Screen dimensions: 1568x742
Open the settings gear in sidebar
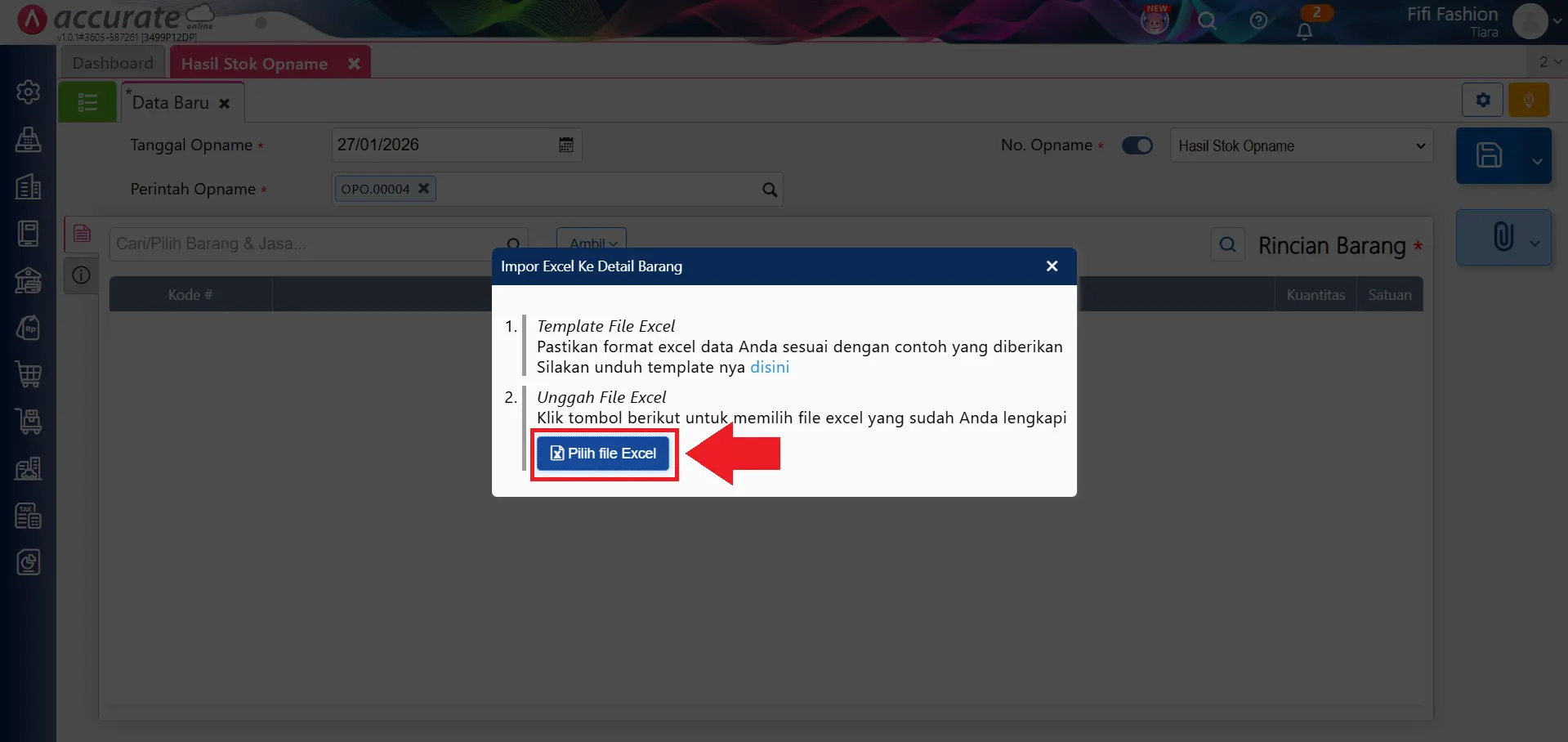pos(29,92)
